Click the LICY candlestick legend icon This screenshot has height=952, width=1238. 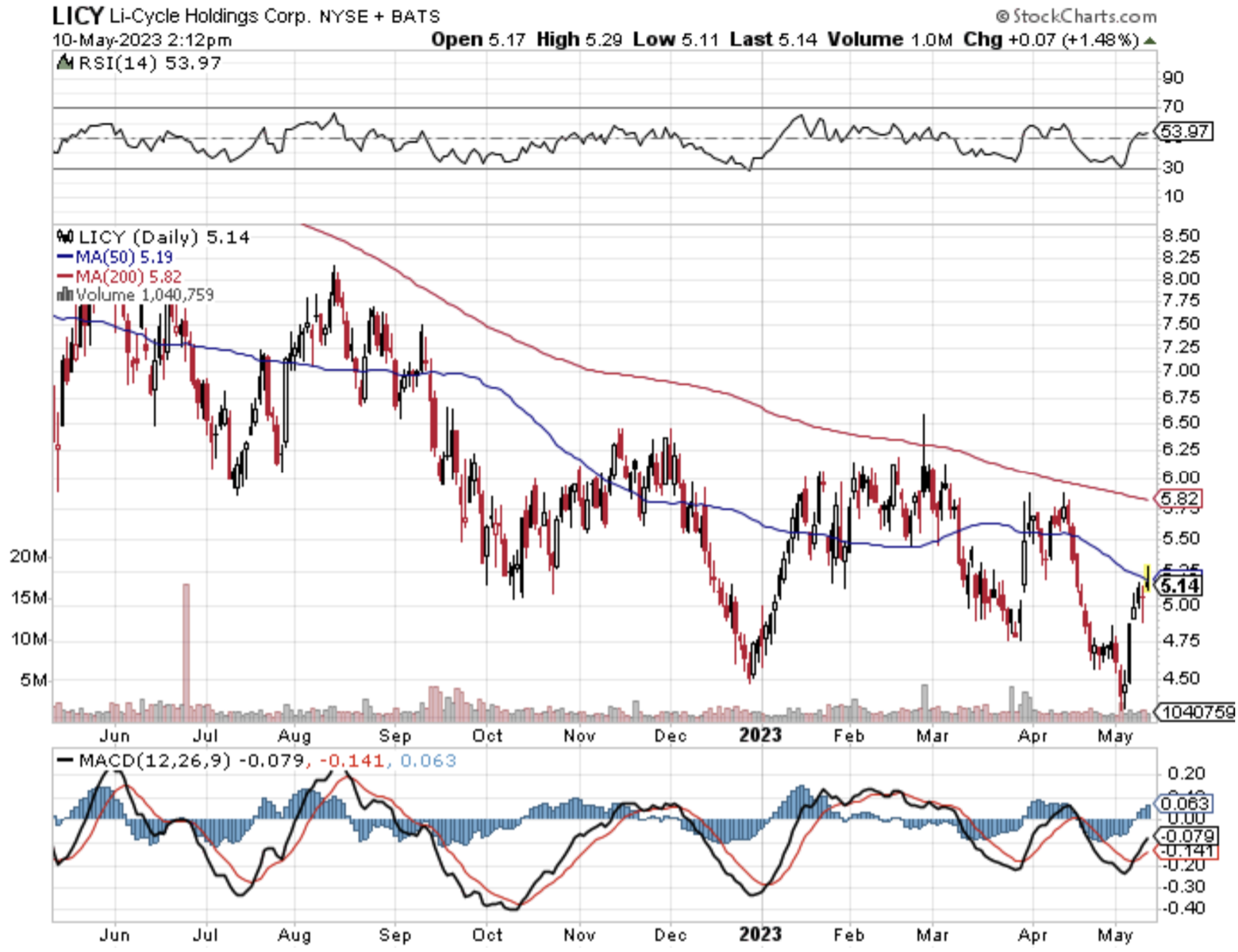(65, 236)
